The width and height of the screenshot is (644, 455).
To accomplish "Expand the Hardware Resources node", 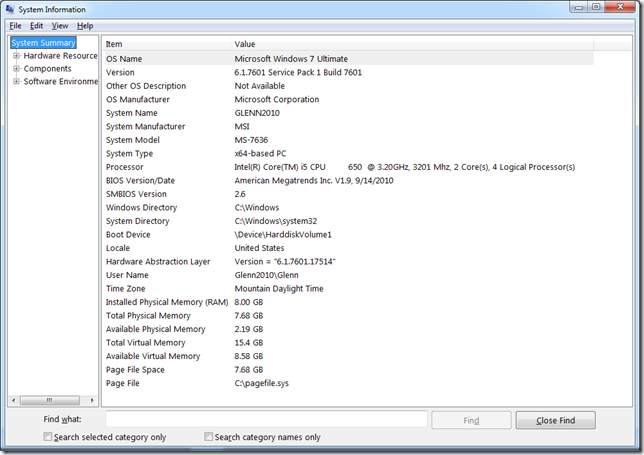I will [16, 55].
